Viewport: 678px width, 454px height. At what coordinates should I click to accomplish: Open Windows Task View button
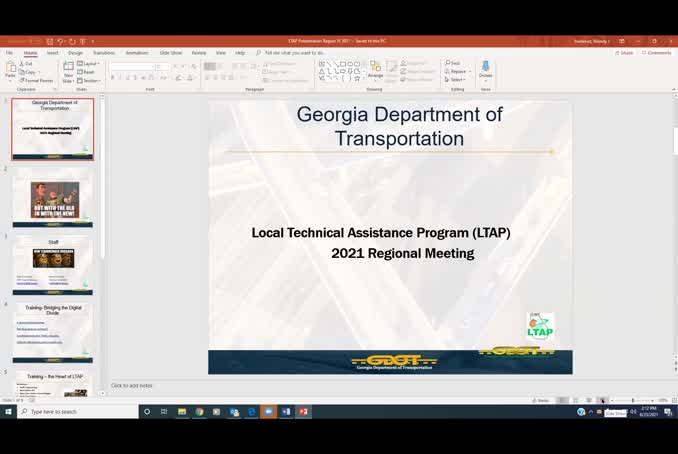pos(164,412)
